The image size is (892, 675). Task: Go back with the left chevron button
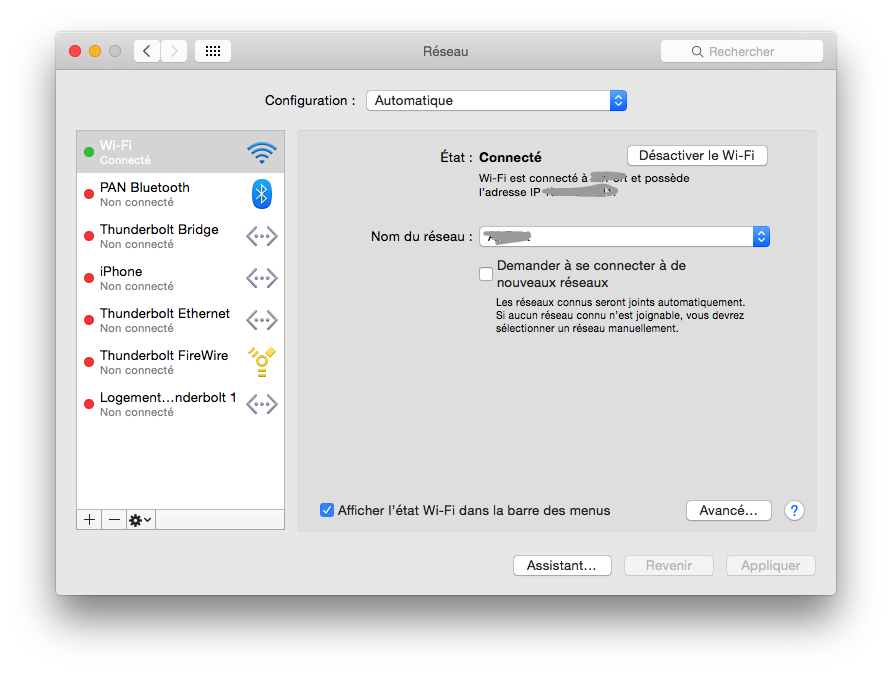147,51
